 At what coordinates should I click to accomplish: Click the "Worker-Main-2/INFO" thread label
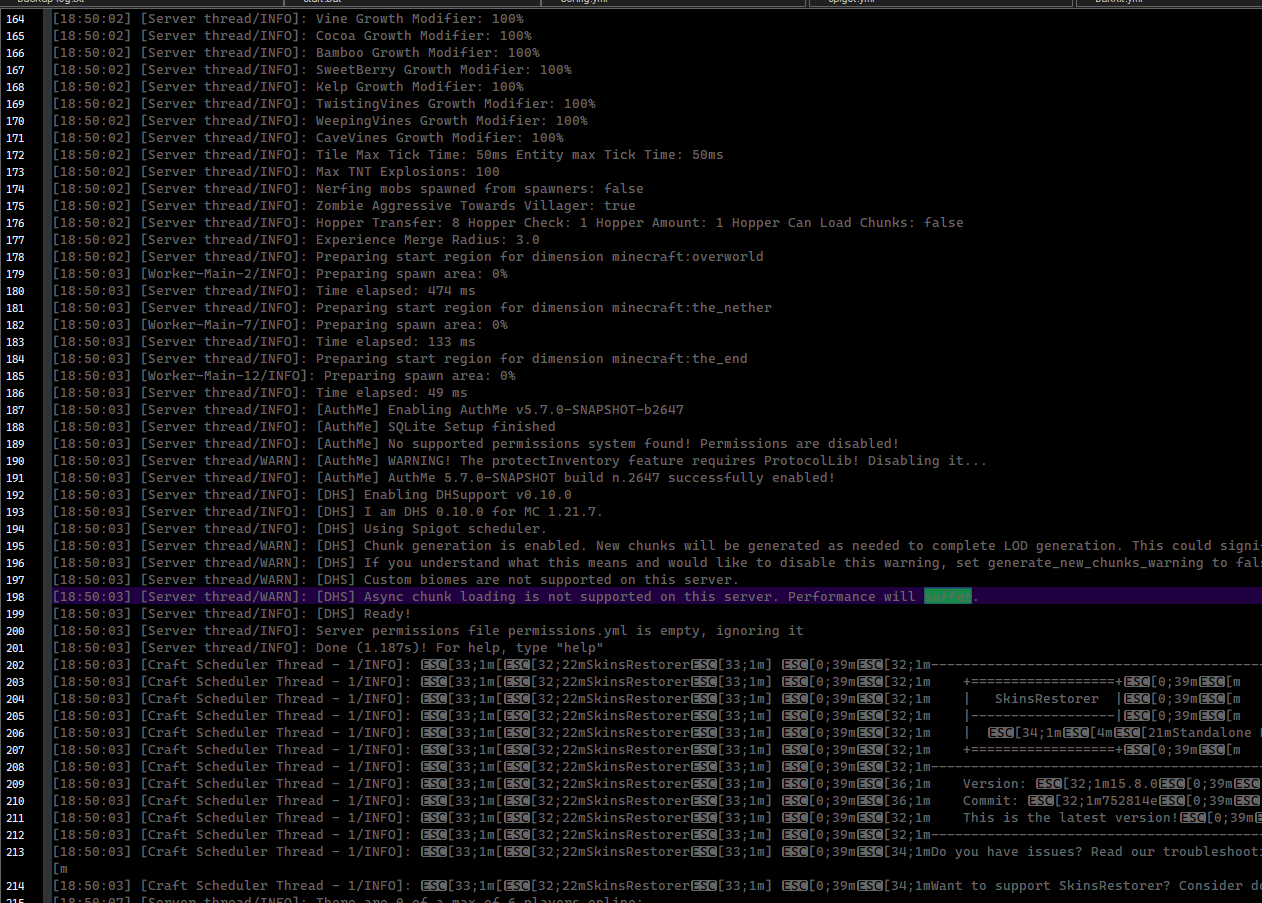coord(220,274)
